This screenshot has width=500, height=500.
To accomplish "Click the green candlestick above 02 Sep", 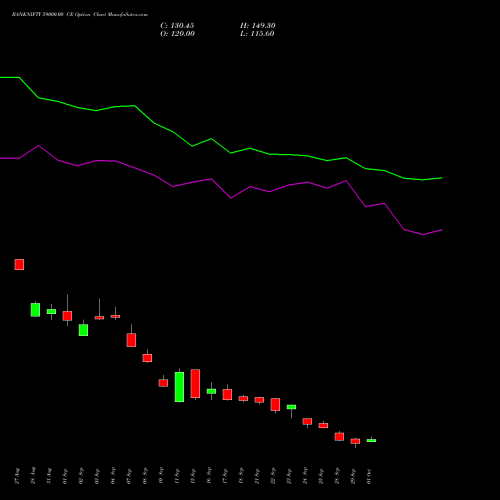I will [83, 330].
